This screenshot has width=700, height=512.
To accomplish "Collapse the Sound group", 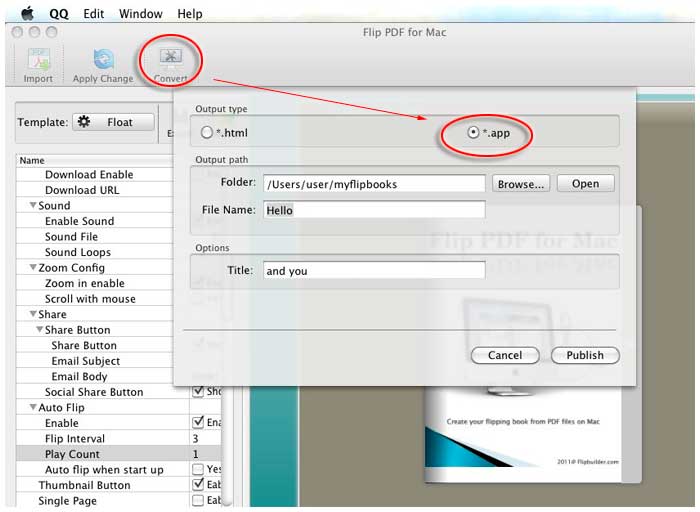I will (33, 205).
